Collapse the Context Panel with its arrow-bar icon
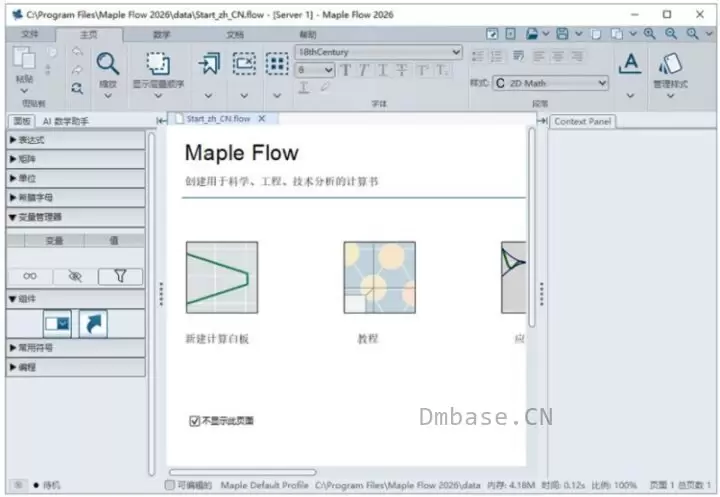This screenshot has width=720, height=497. 542,121
